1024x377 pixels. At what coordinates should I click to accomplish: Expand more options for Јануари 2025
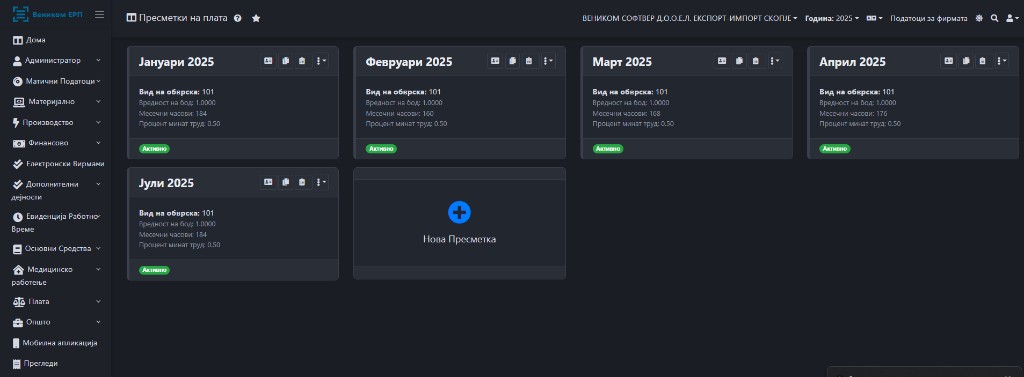[321, 61]
